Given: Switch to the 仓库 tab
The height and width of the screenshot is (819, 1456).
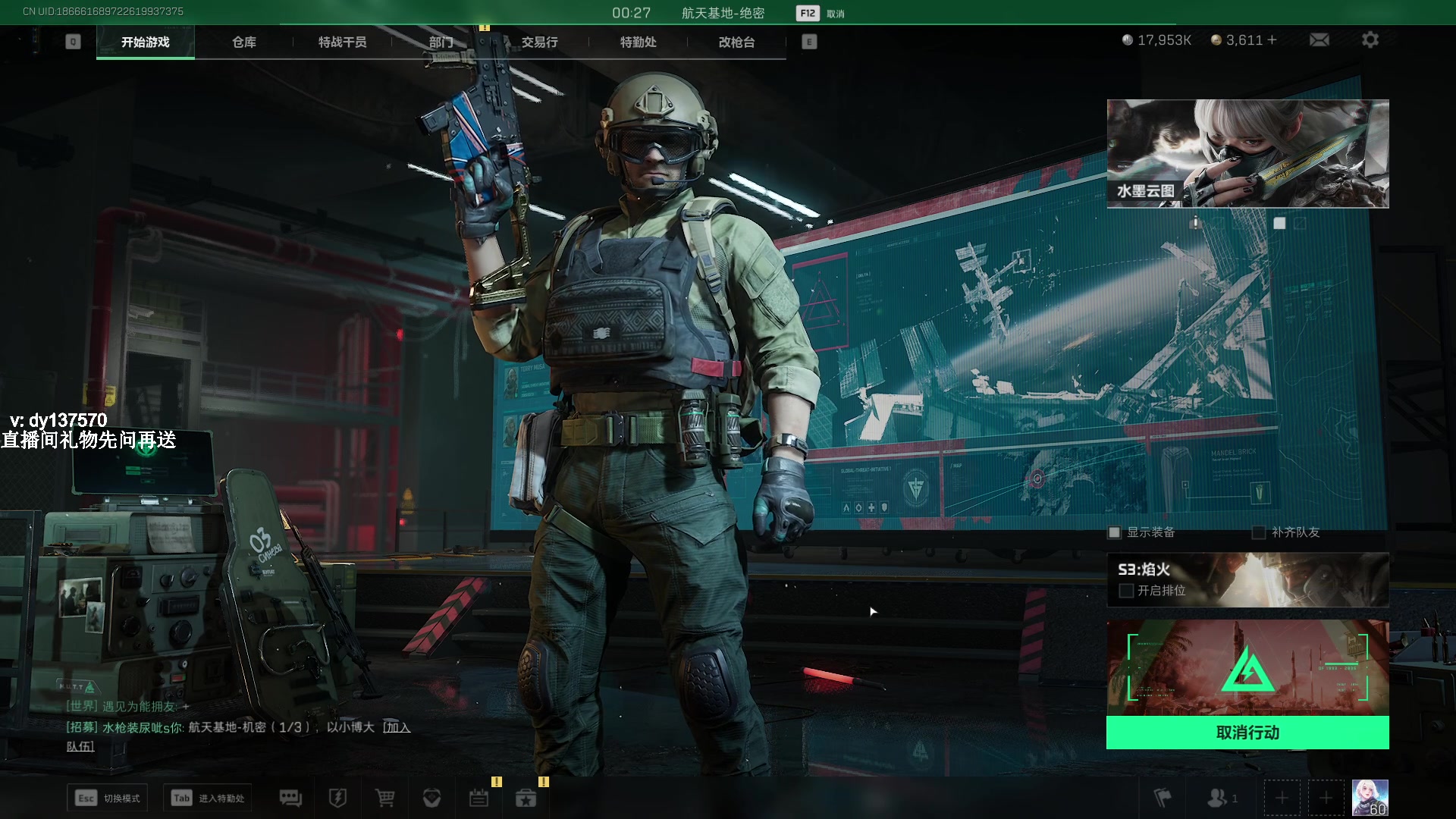Looking at the screenshot, I should (x=244, y=42).
